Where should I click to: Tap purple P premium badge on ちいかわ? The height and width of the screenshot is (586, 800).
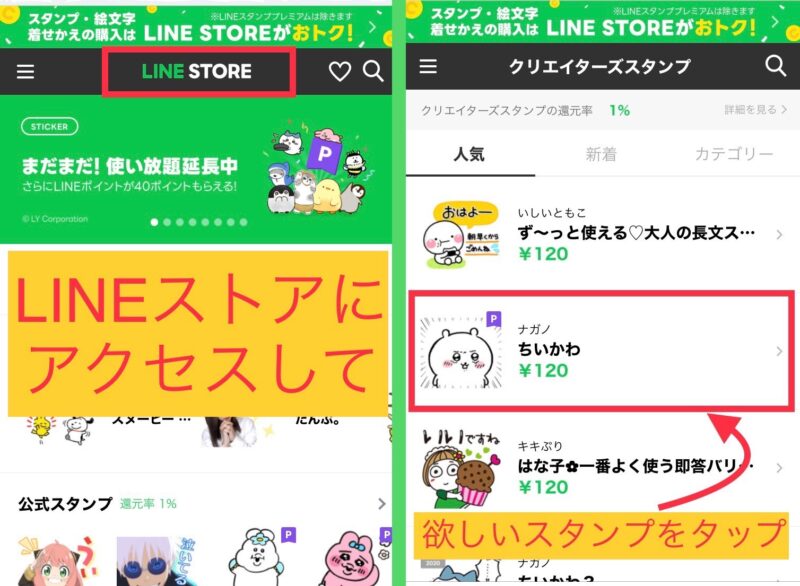coord(493,319)
